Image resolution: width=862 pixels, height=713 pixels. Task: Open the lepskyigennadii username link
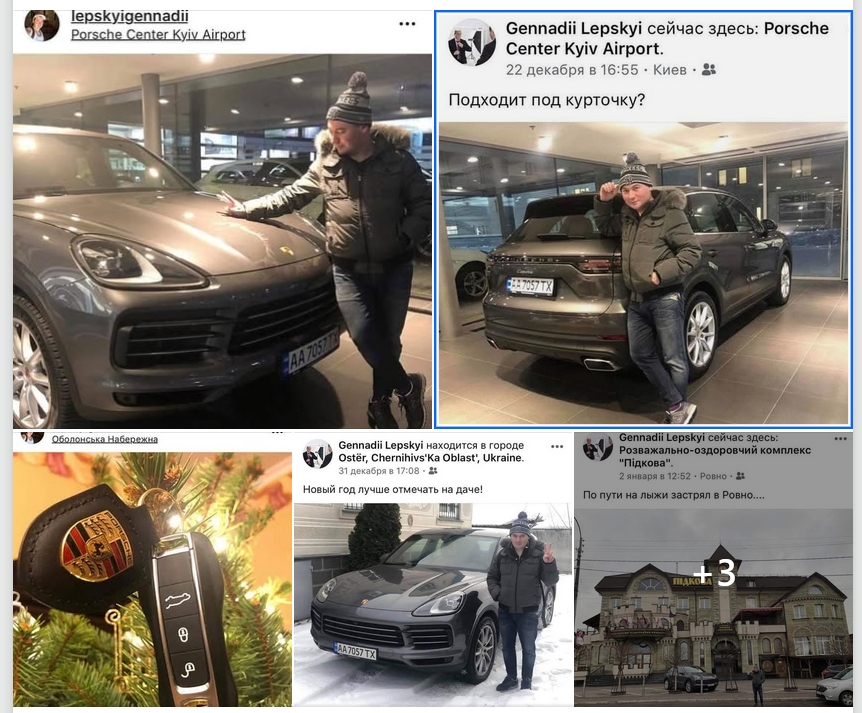[x=130, y=16]
